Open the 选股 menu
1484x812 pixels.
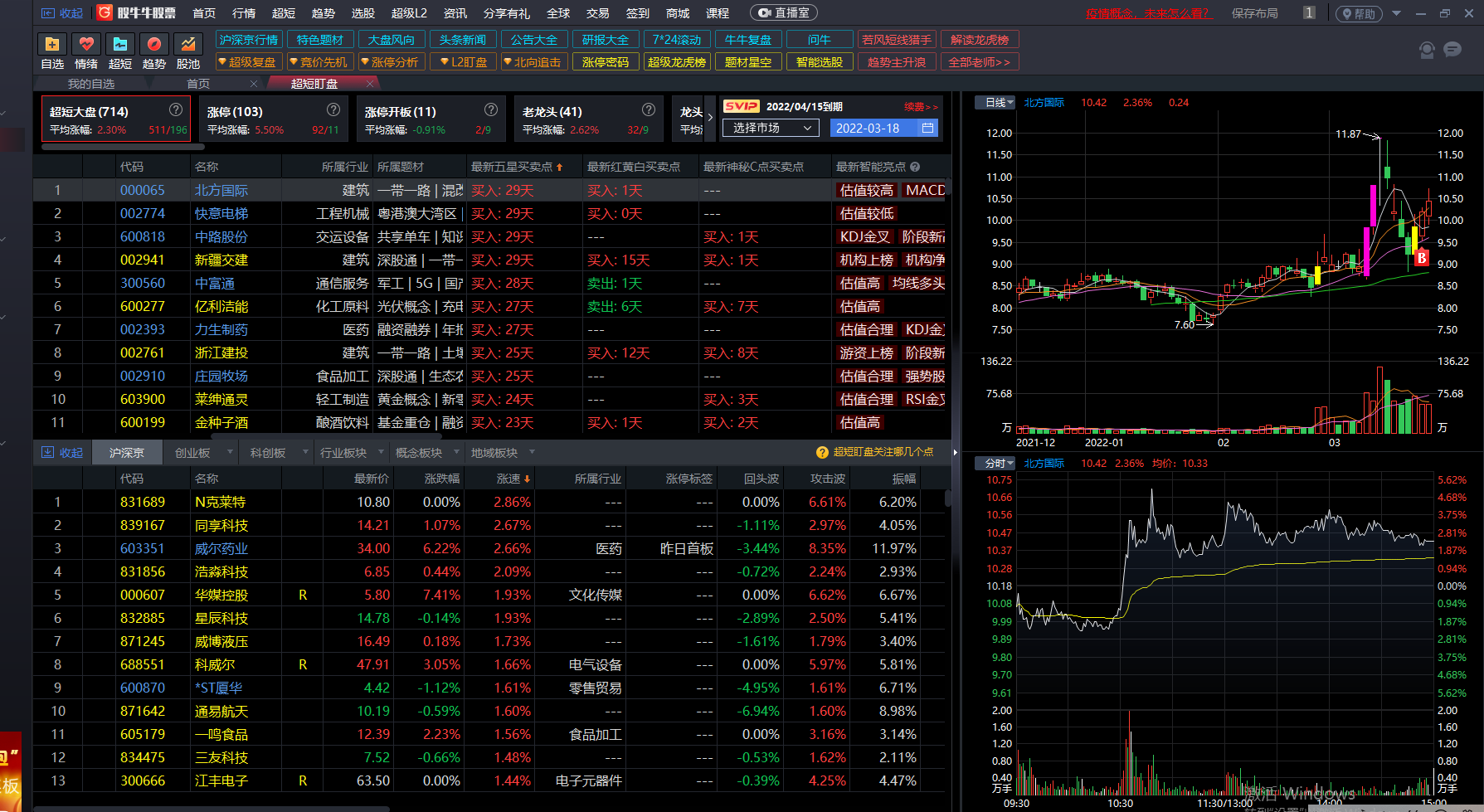click(363, 13)
